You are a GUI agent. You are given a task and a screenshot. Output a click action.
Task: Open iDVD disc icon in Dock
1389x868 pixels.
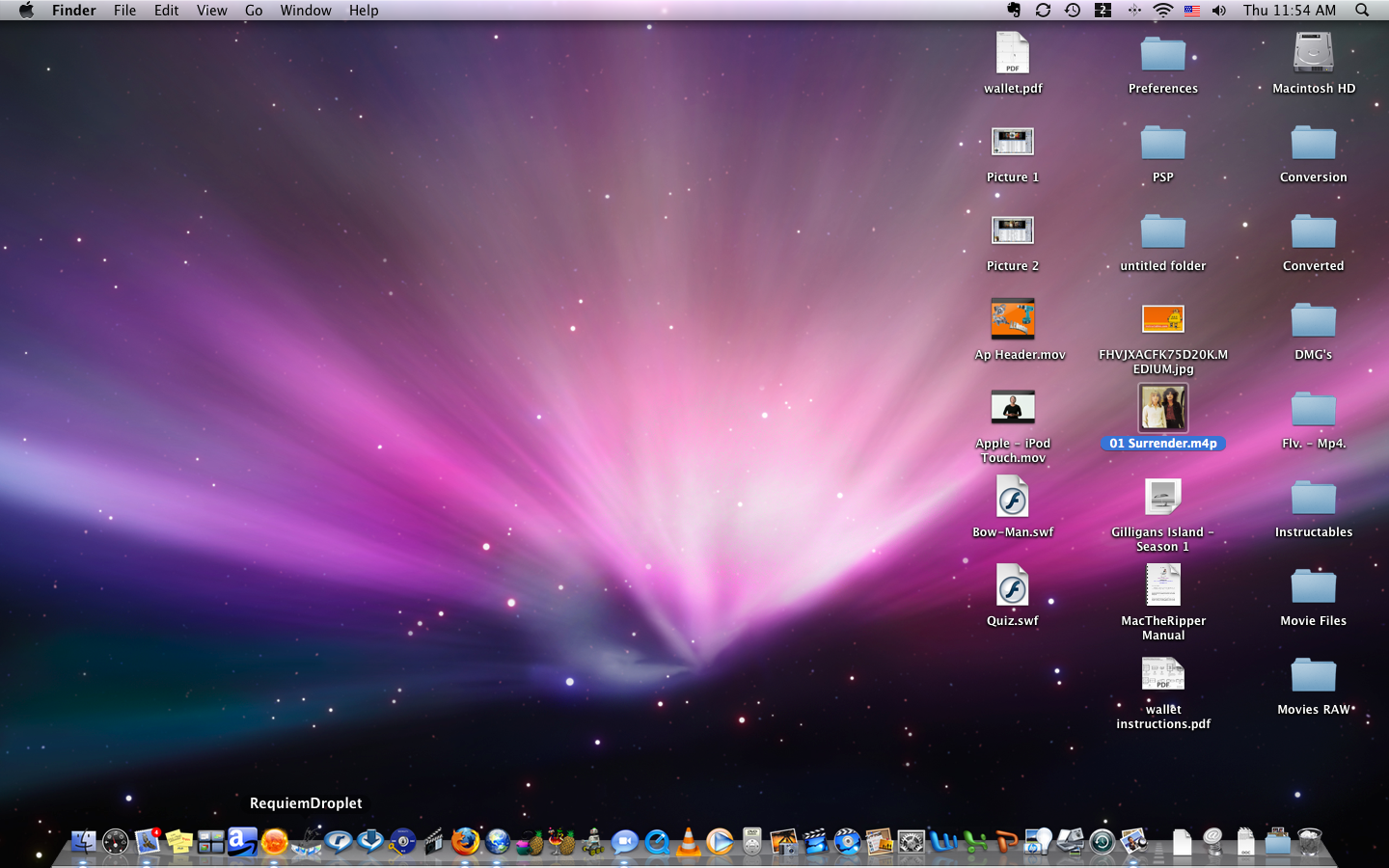point(848,842)
